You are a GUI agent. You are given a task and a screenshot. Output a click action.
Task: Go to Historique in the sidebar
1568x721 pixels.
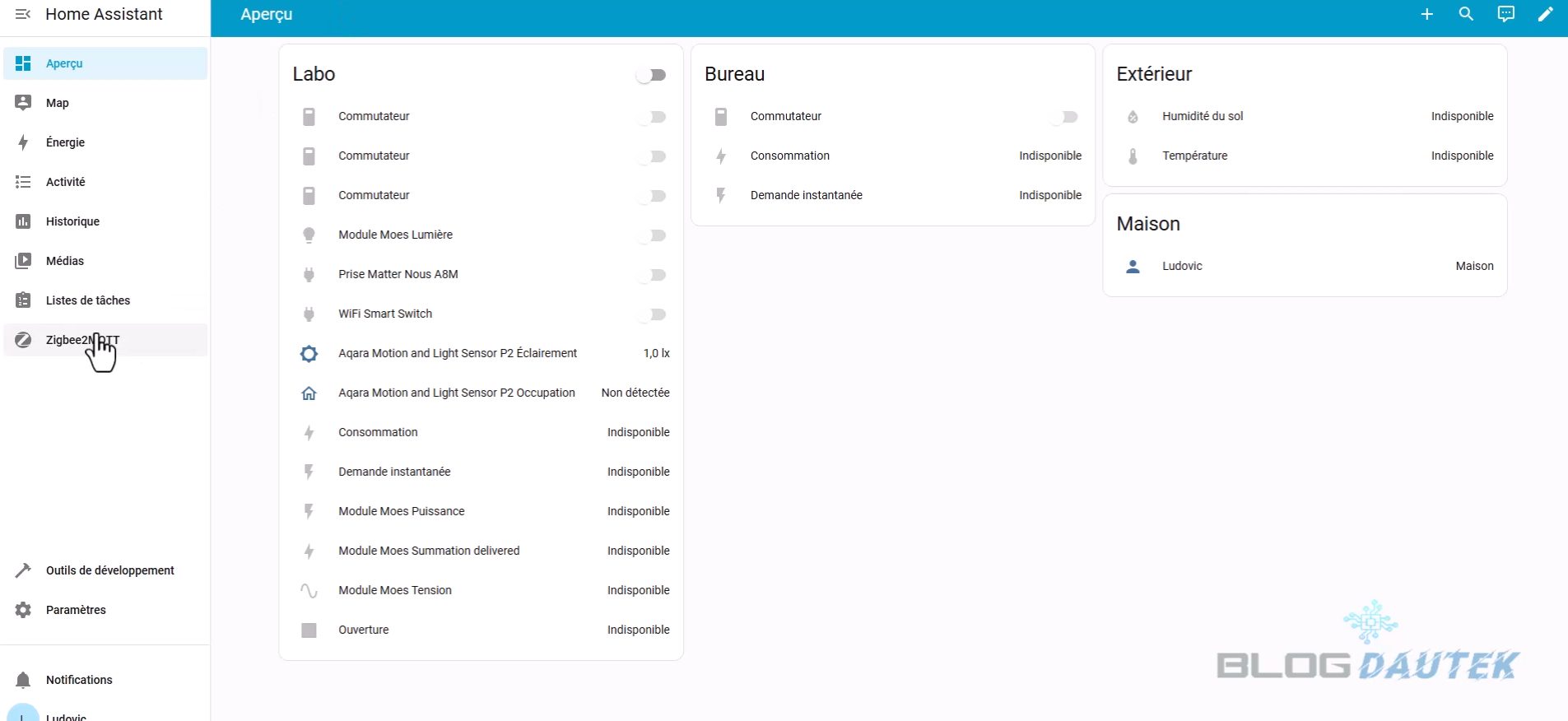click(x=72, y=221)
